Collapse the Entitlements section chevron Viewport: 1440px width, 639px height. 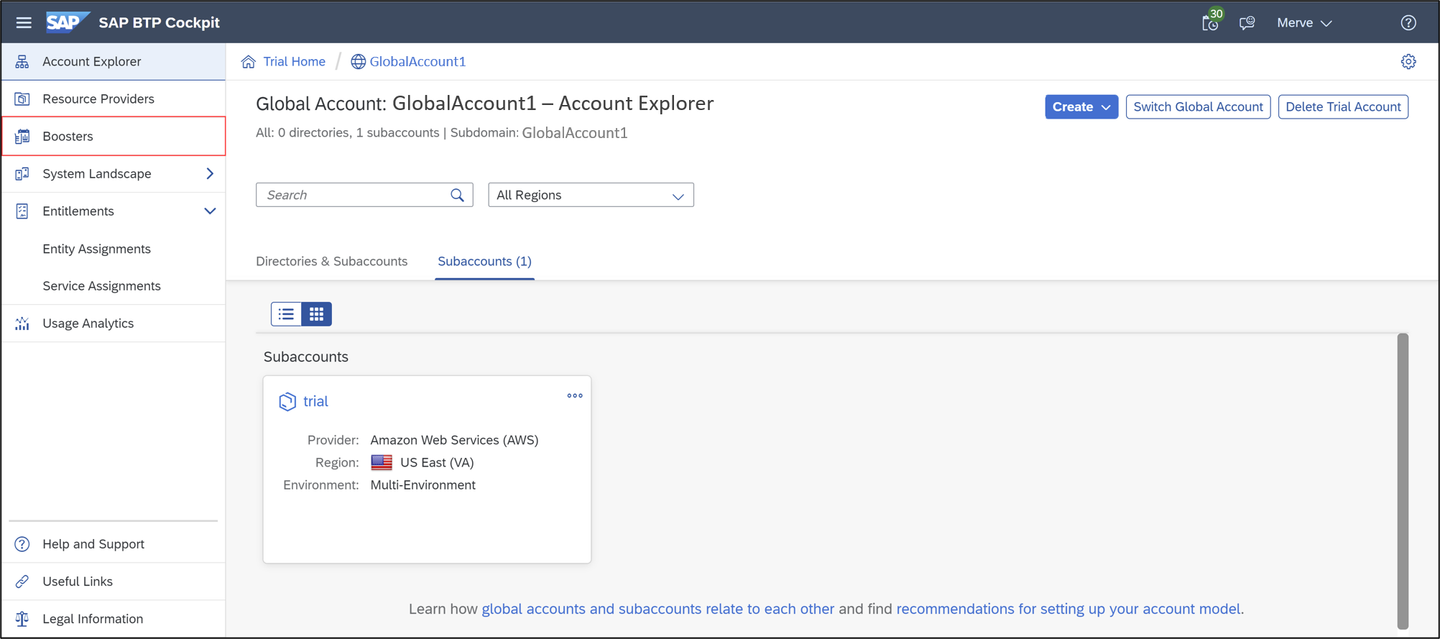[210, 211]
